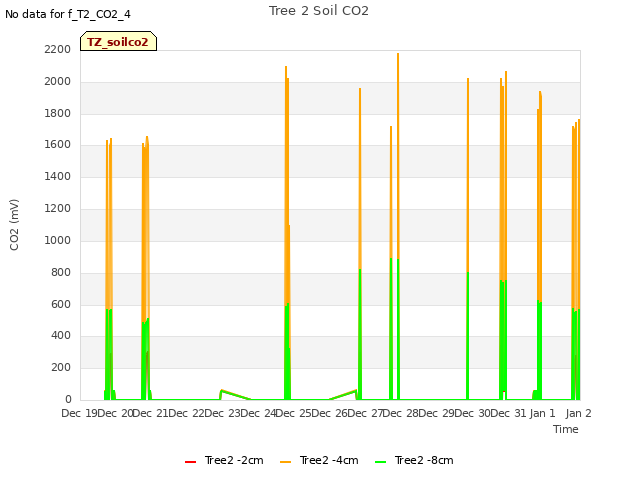Image resolution: width=640 pixels, height=480 pixels.
Task: Click the Dec 19 x-axis date label
Action: click(x=81, y=413)
